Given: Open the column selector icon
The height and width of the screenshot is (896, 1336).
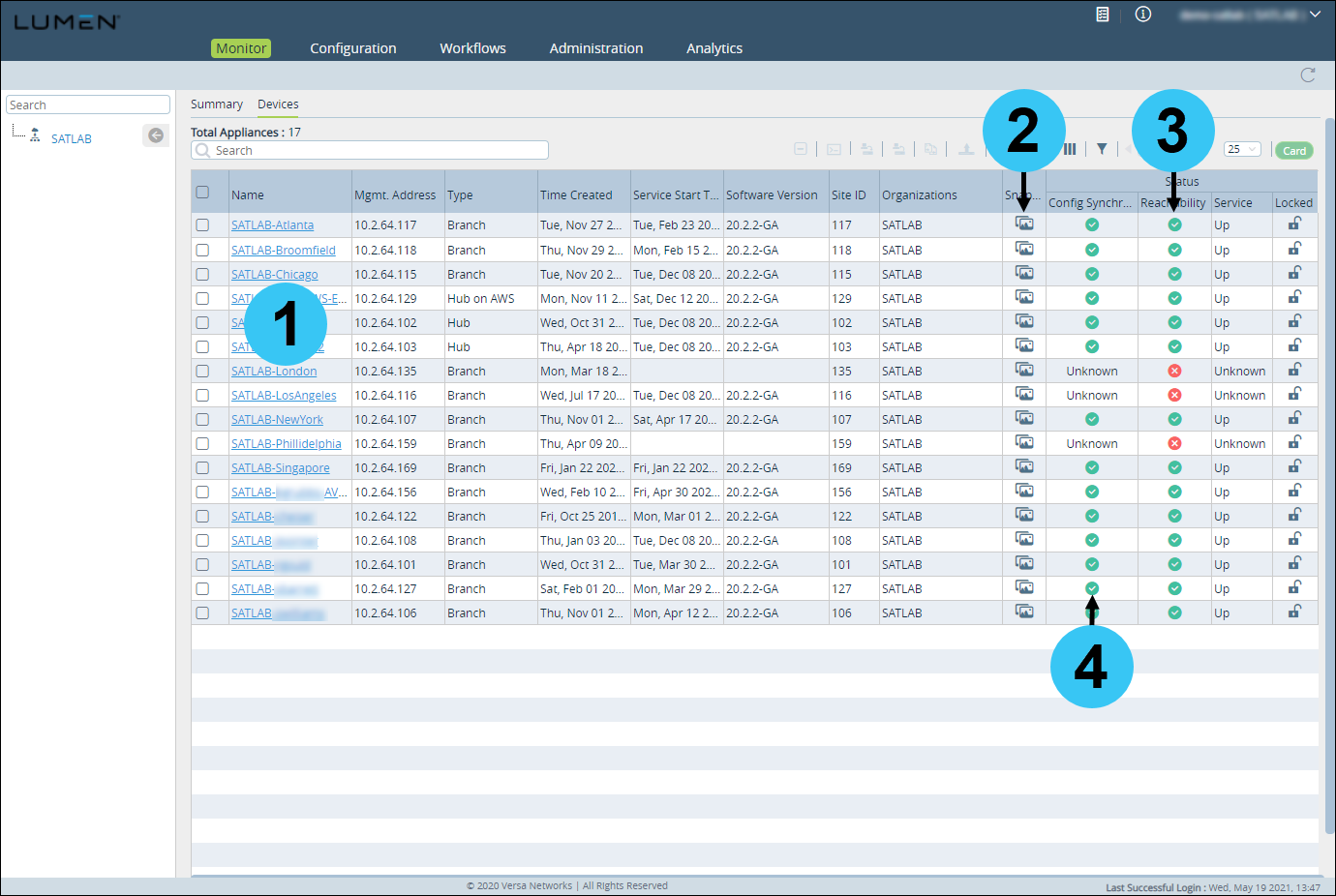Looking at the screenshot, I should pos(1070,149).
